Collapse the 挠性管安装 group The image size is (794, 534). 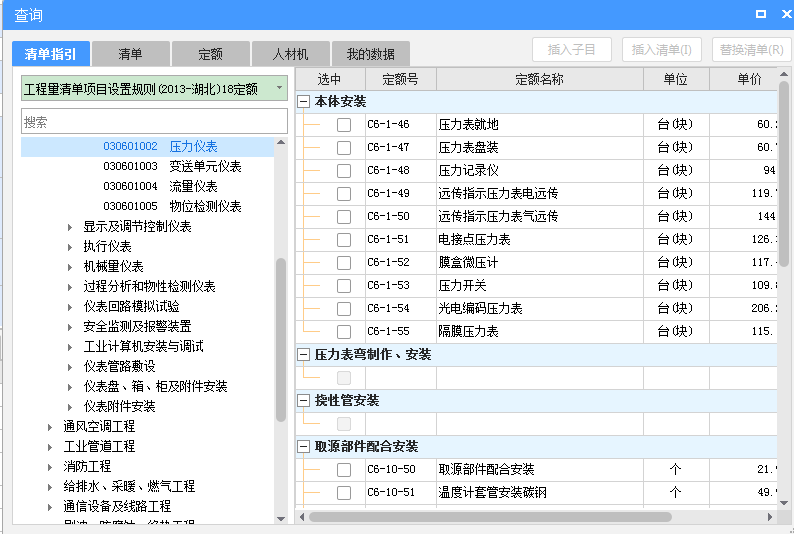point(303,401)
